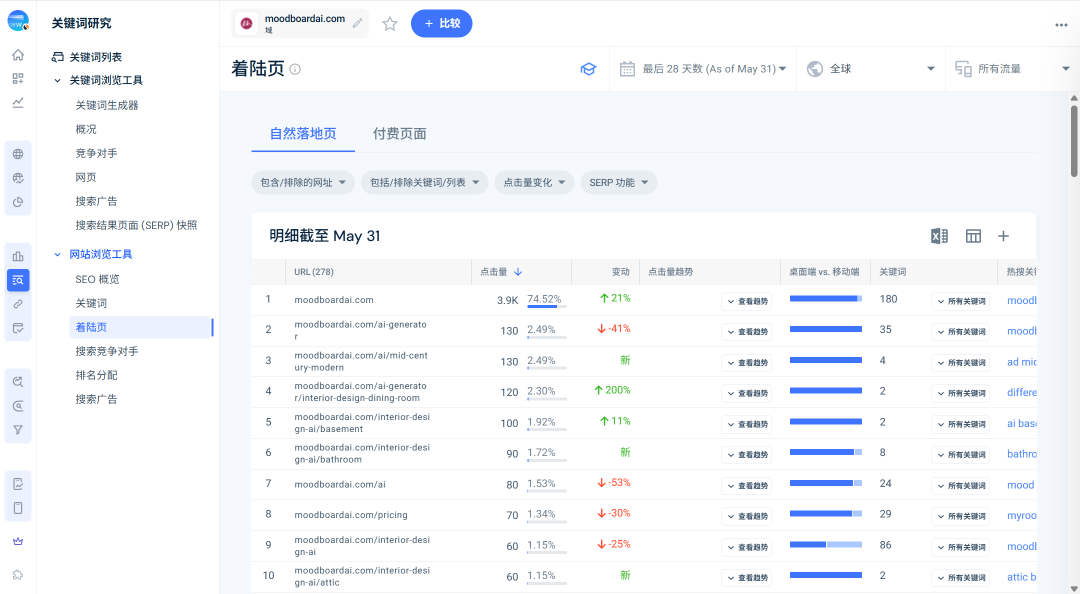
Task: Open the SERP 功能 filter dropdown
Action: 619,183
